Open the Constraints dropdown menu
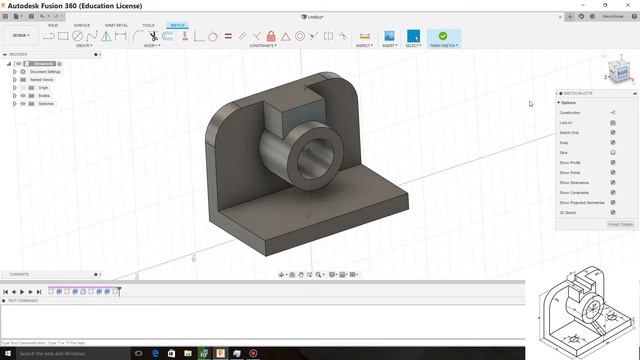The image size is (640, 360). pyautogui.click(x=263, y=46)
